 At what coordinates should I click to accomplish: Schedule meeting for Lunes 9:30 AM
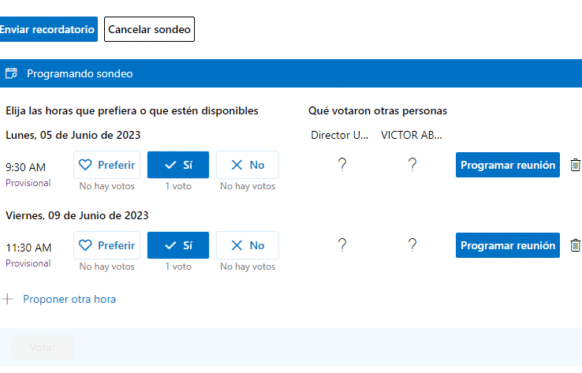tap(508, 165)
